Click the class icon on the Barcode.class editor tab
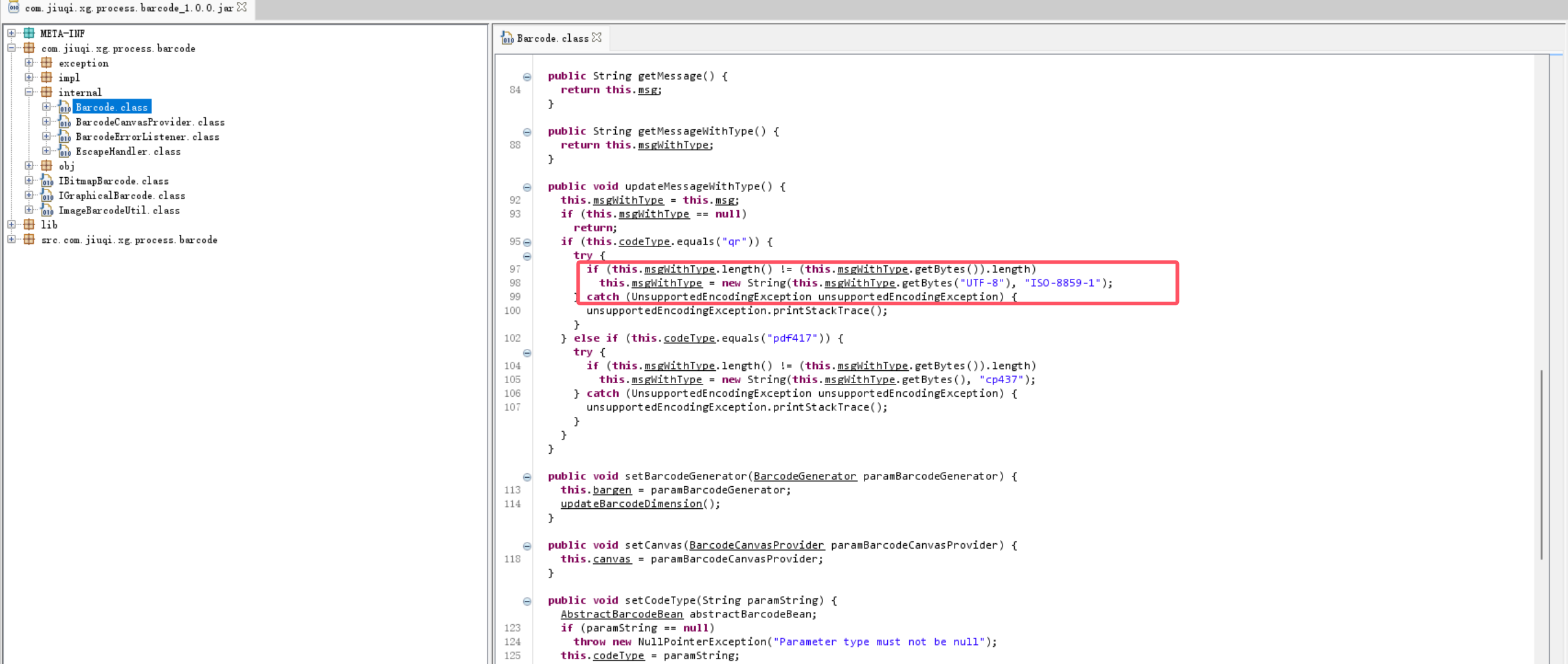The height and width of the screenshot is (664, 1568). click(507, 38)
